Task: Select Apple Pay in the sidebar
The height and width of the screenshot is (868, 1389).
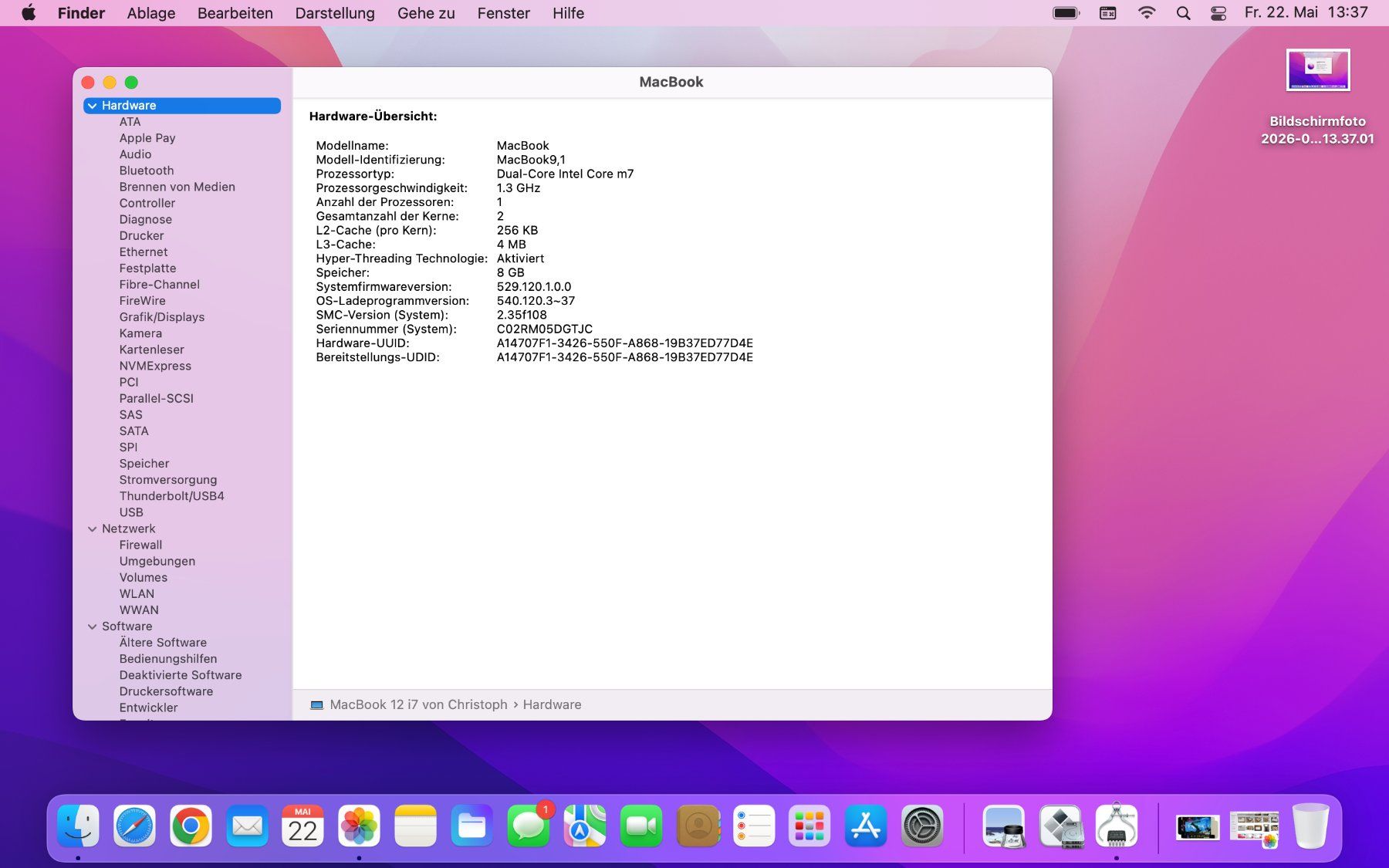Action: 147,138
